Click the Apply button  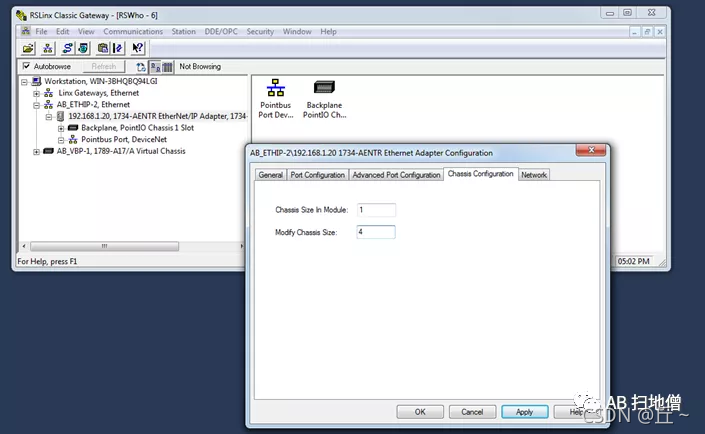pyautogui.click(x=525, y=412)
